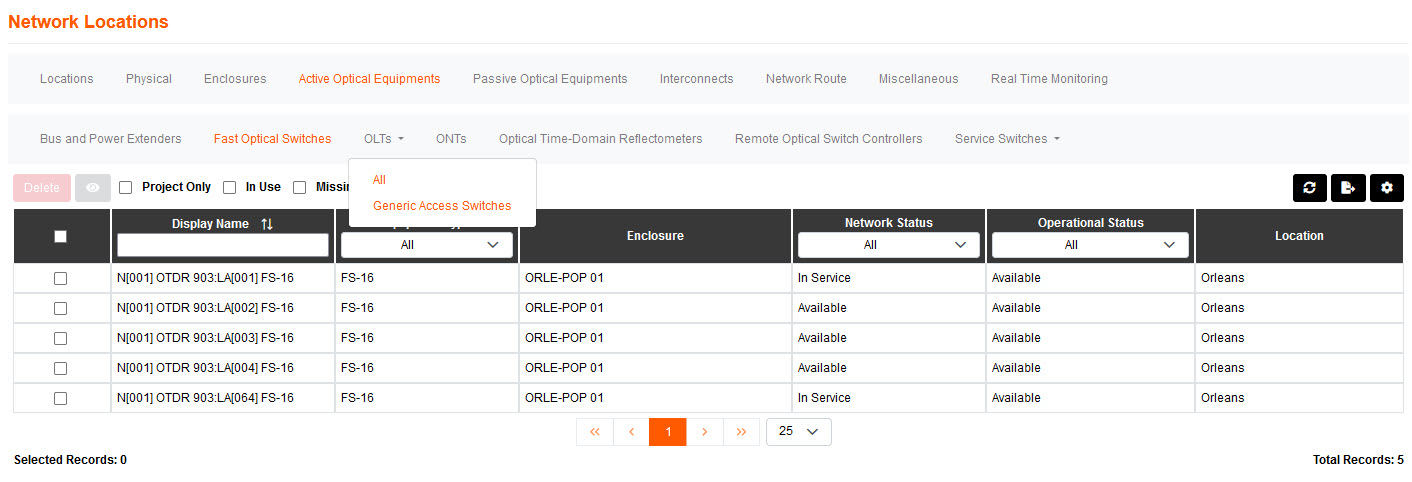
Task: Click Total Records: 5 text
Action: click(x=1358, y=460)
